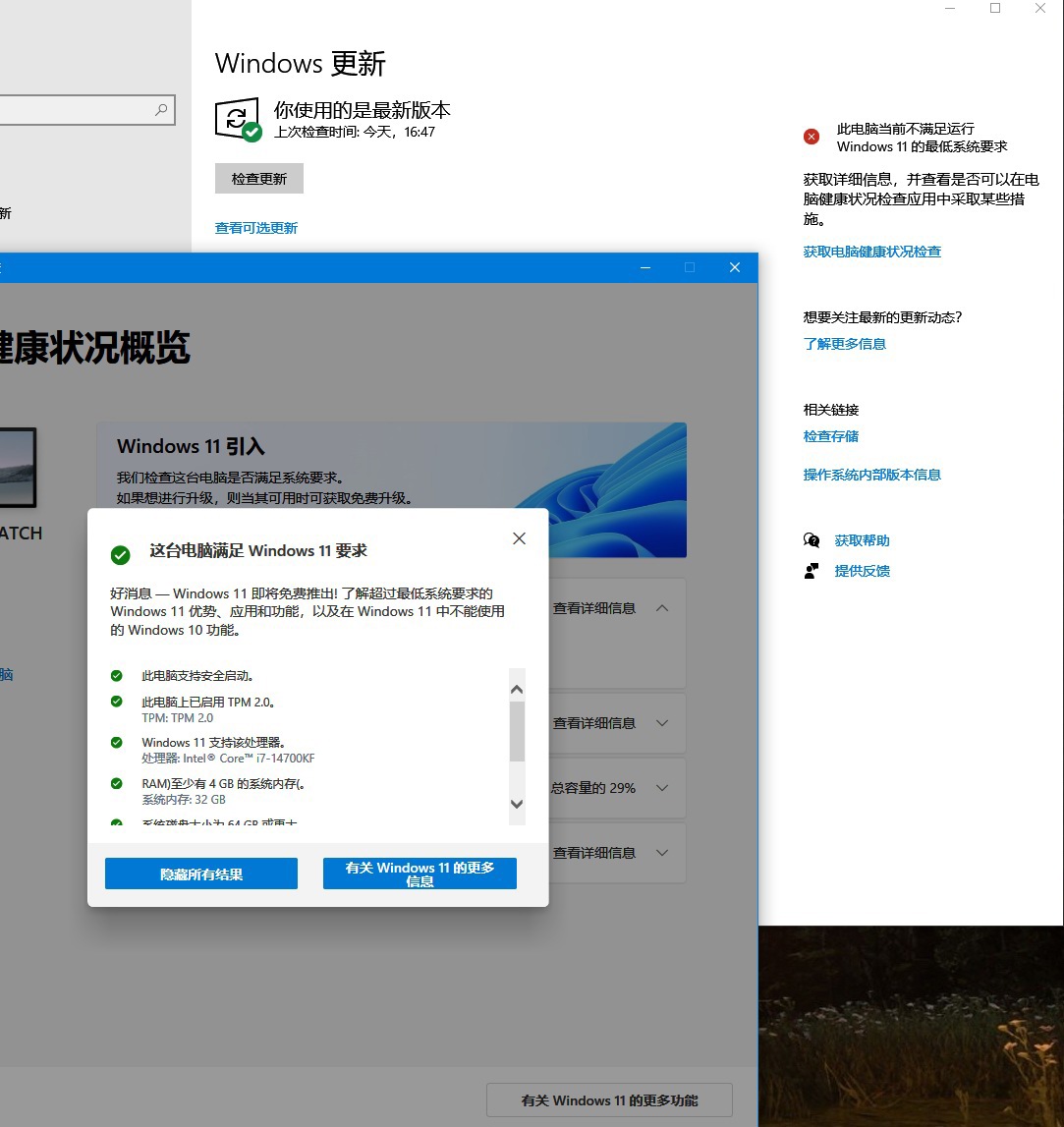Expand the 总容量的 29% storage row

tap(662, 788)
